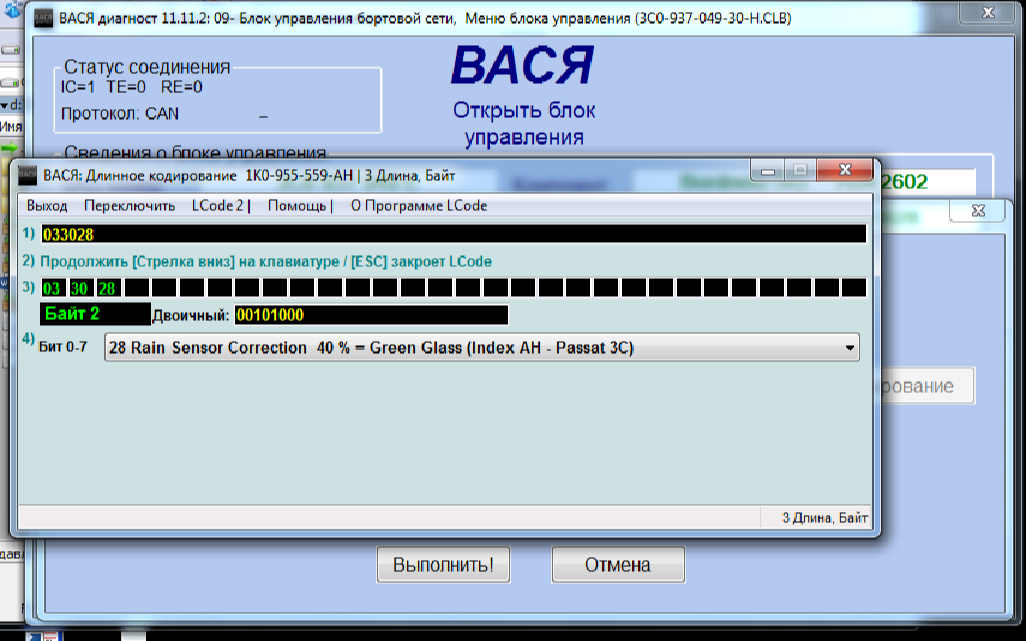
Task: Click the Открыть блок управления heading
Action: (x=524, y=124)
